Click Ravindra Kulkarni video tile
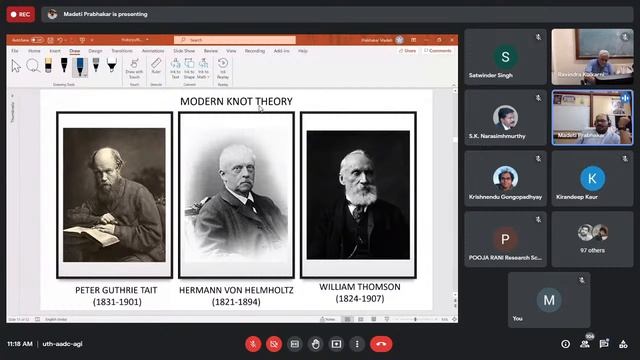 [x=592, y=57]
